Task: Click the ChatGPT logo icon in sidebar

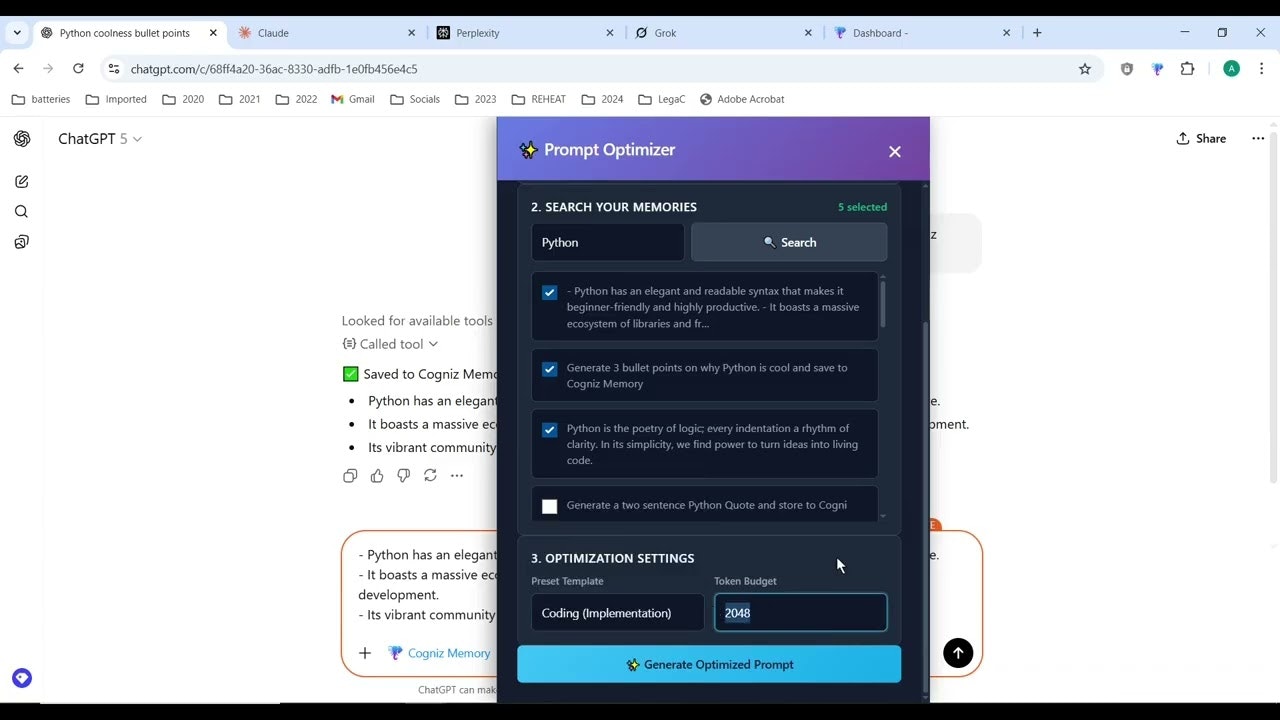Action: [22, 139]
